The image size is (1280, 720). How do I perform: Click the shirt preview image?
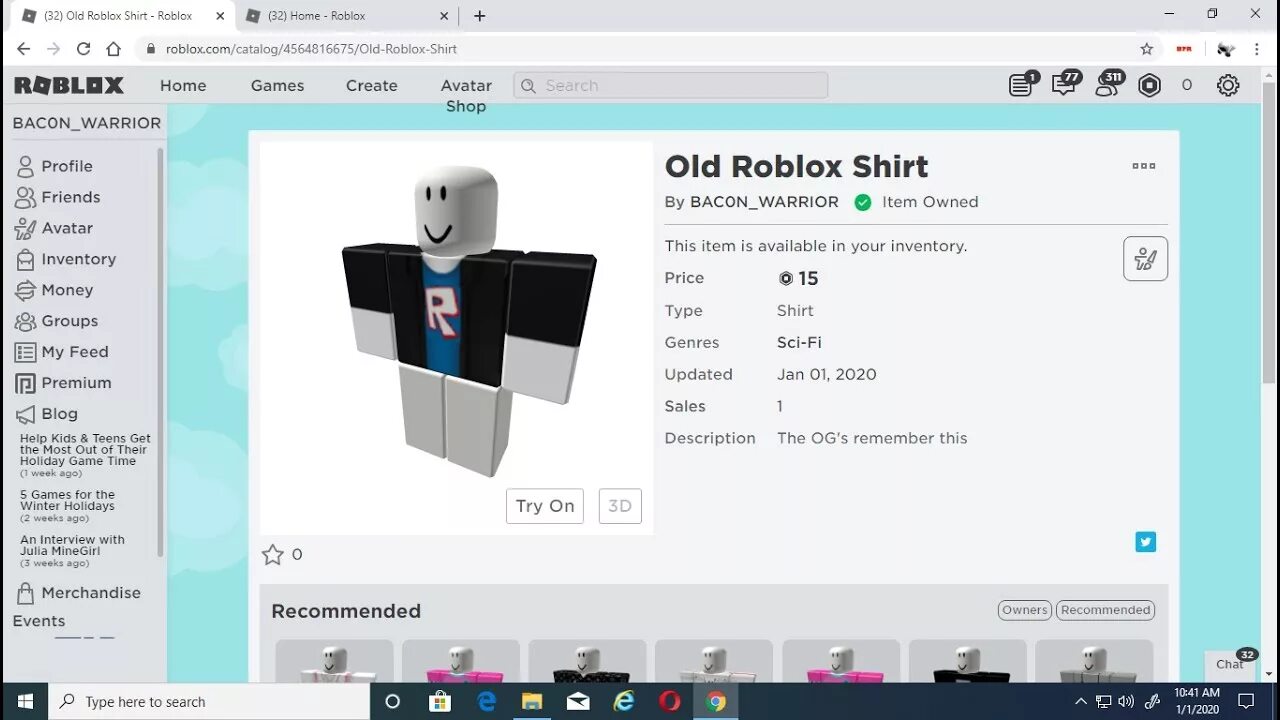tap(456, 337)
